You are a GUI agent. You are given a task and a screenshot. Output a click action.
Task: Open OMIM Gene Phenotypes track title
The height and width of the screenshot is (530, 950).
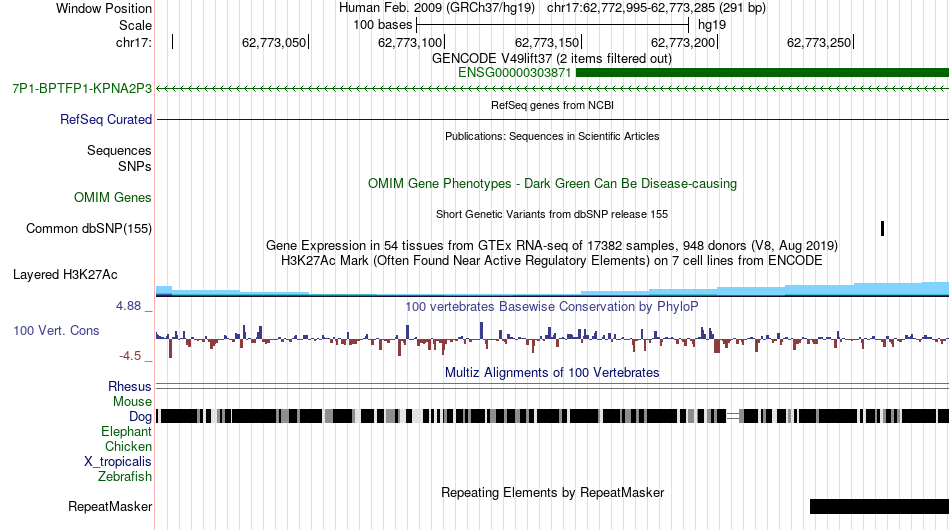[552, 184]
